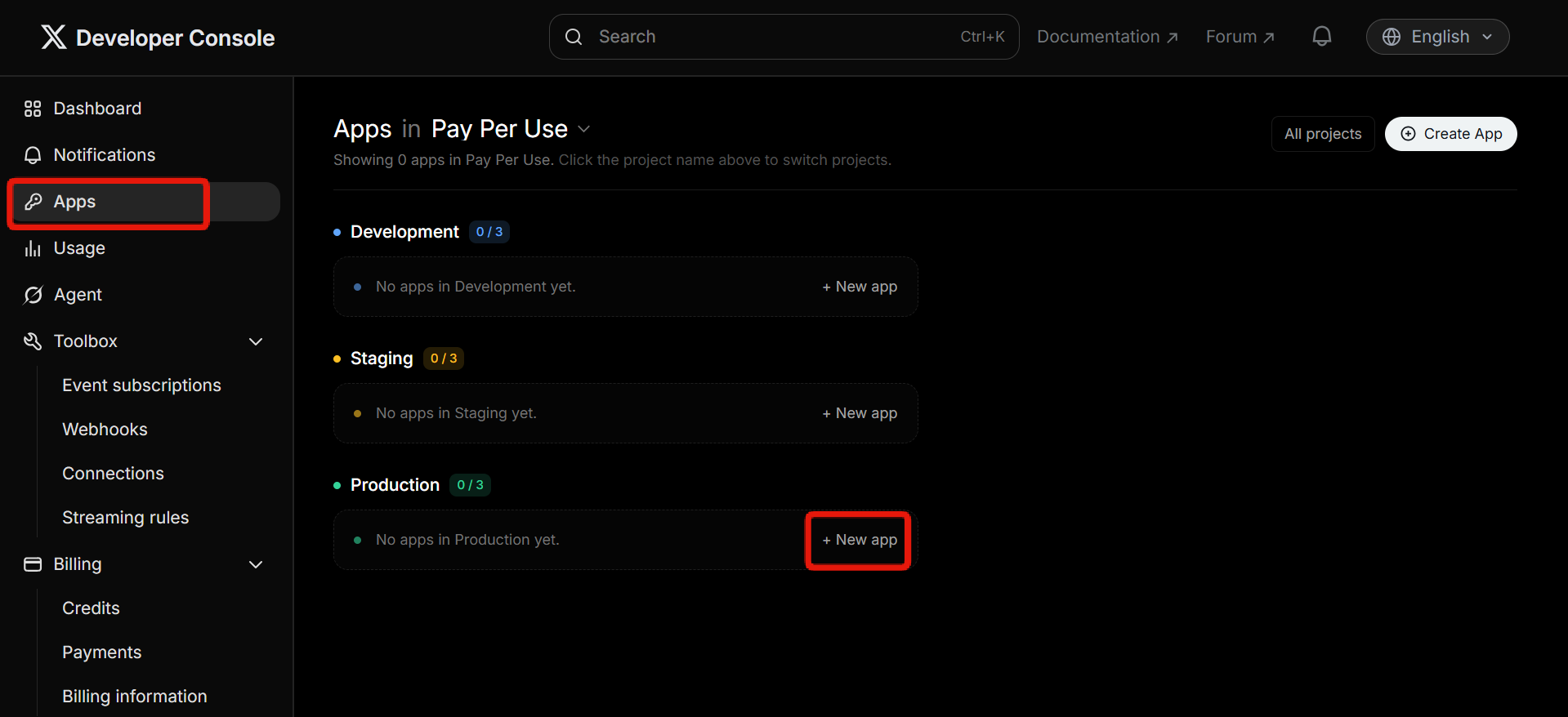The height and width of the screenshot is (717, 1568).
Task: Open Credits under Billing
Action: (91, 608)
